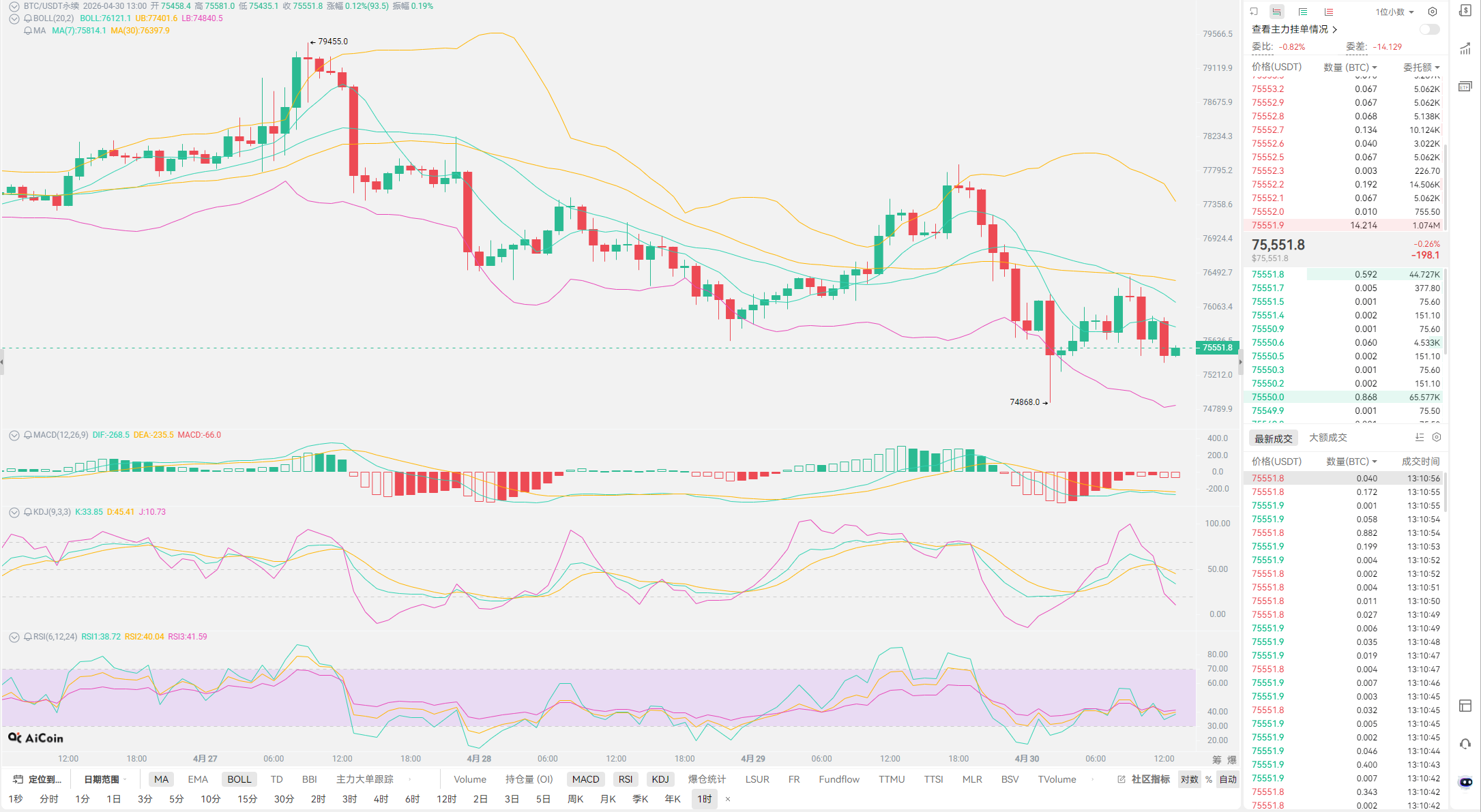Screen dimensions: 1481x812
Task: Click the layout panel icon in right sidebar
Action: point(1465,706)
